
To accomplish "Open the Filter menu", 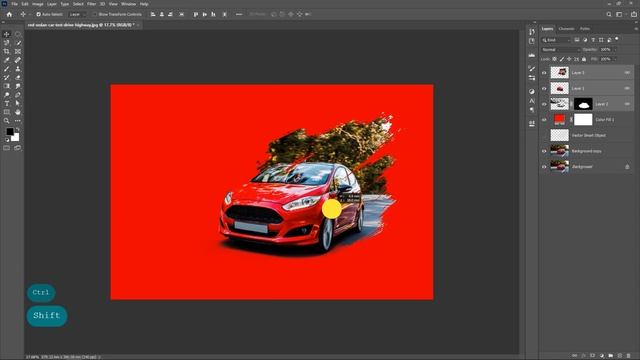I will pyautogui.click(x=91, y=4).
